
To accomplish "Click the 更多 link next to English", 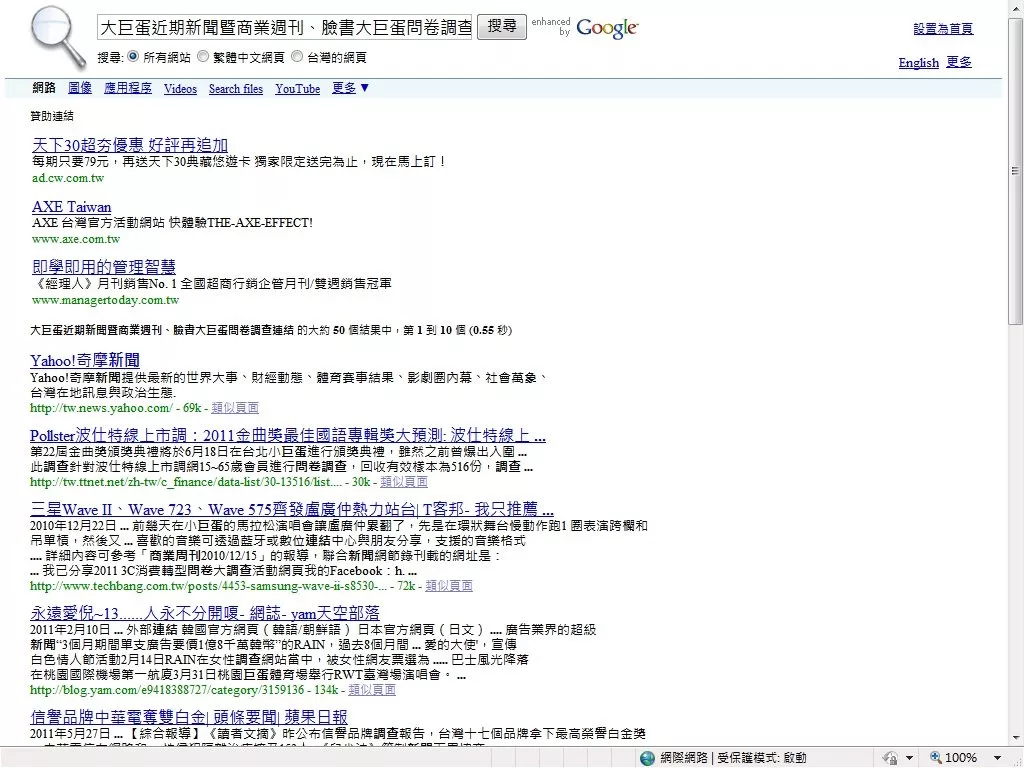I will 959,63.
